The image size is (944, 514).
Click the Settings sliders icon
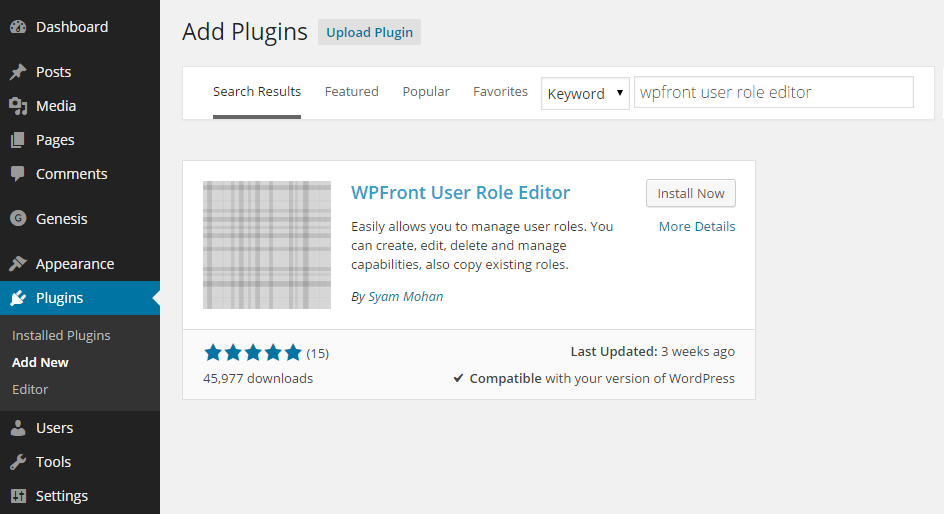[18, 496]
